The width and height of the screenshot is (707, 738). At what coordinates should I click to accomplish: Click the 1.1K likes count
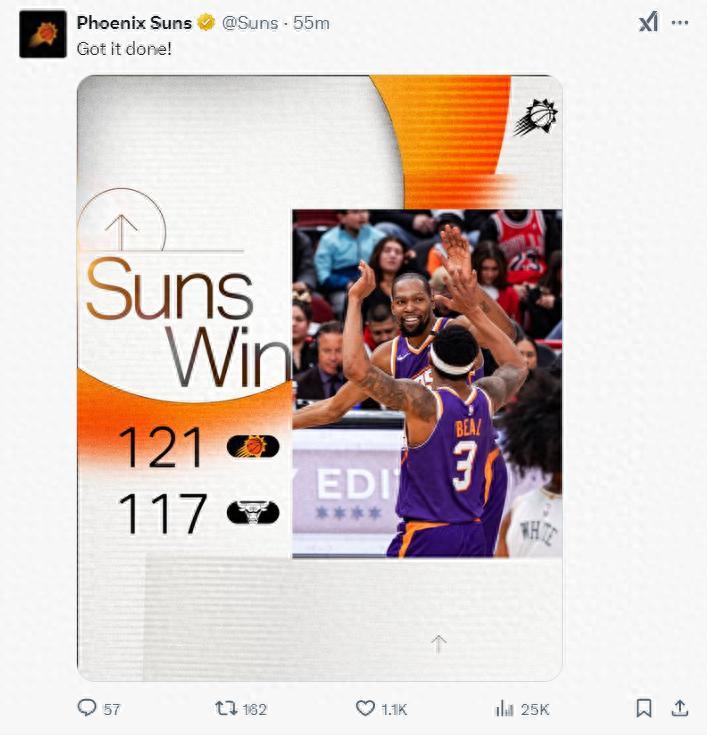pyautogui.click(x=394, y=709)
